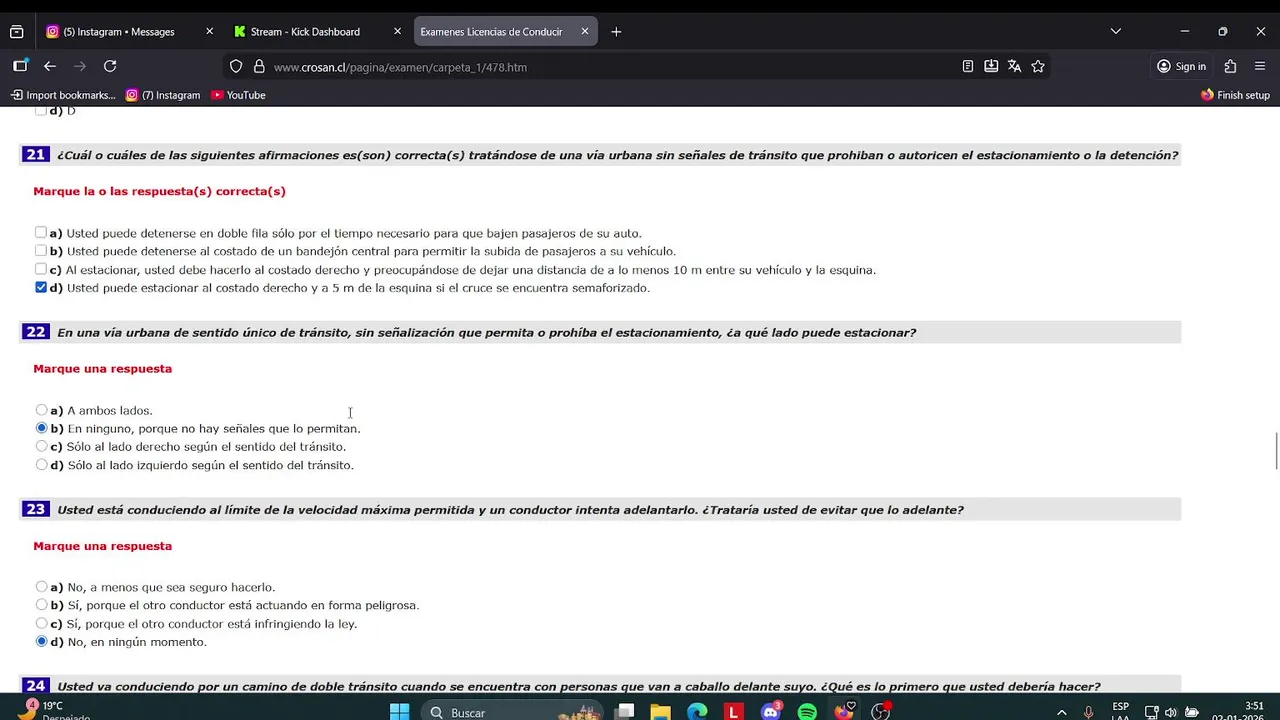
Task: Click the site security padlock icon
Action: point(259,67)
